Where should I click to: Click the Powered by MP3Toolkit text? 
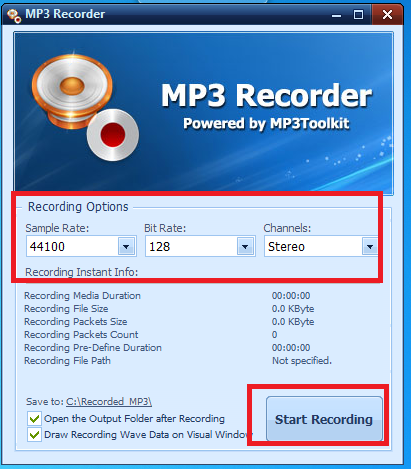[266, 123]
